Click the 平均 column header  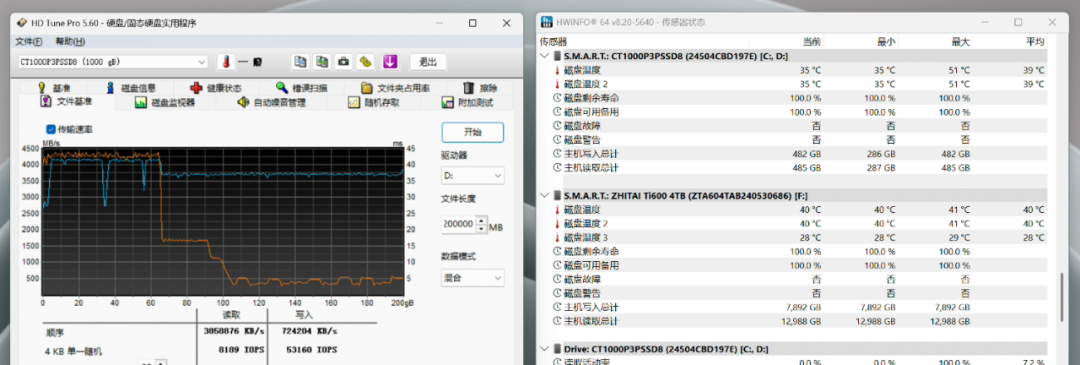(x=1035, y=42)
